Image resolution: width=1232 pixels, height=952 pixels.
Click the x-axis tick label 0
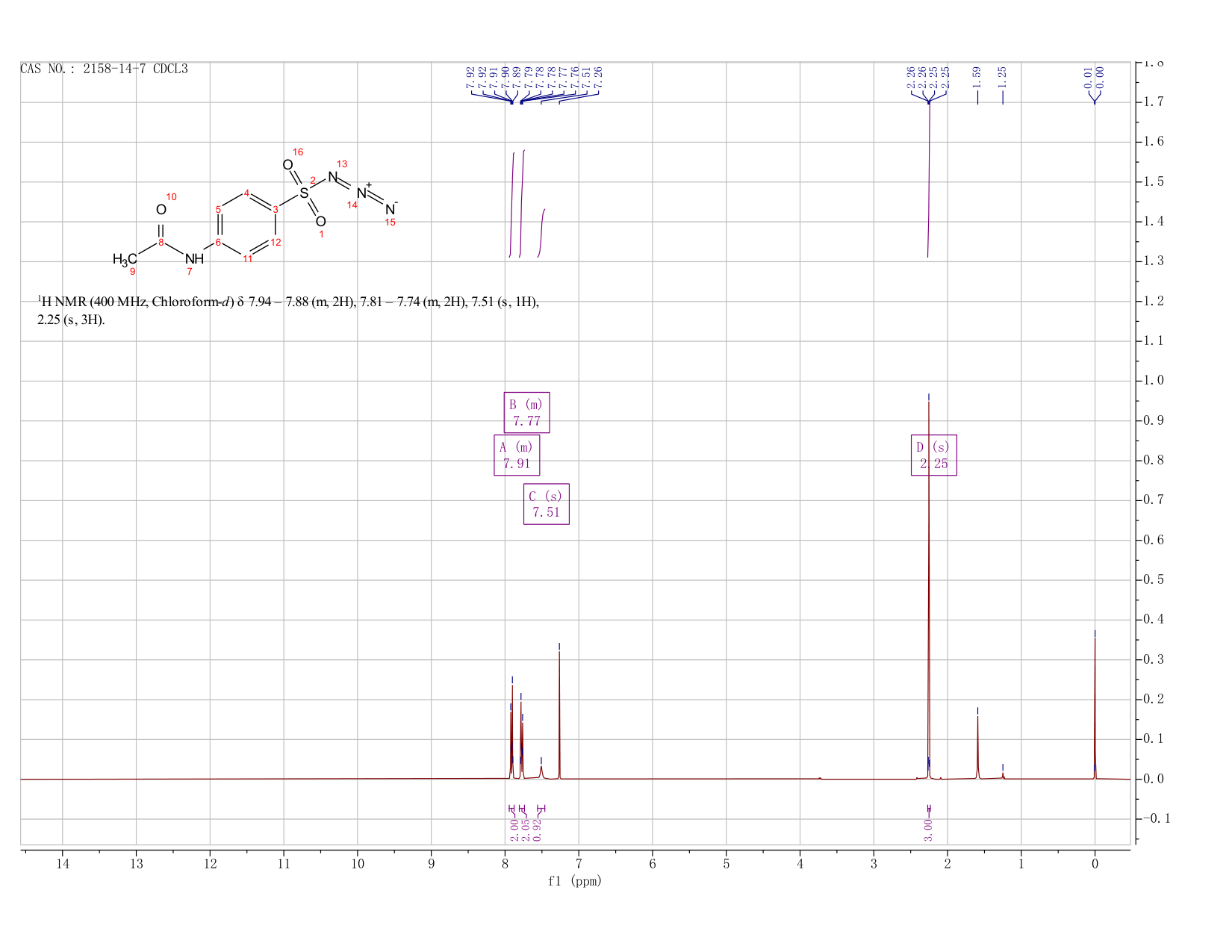tap(1095, 864)
